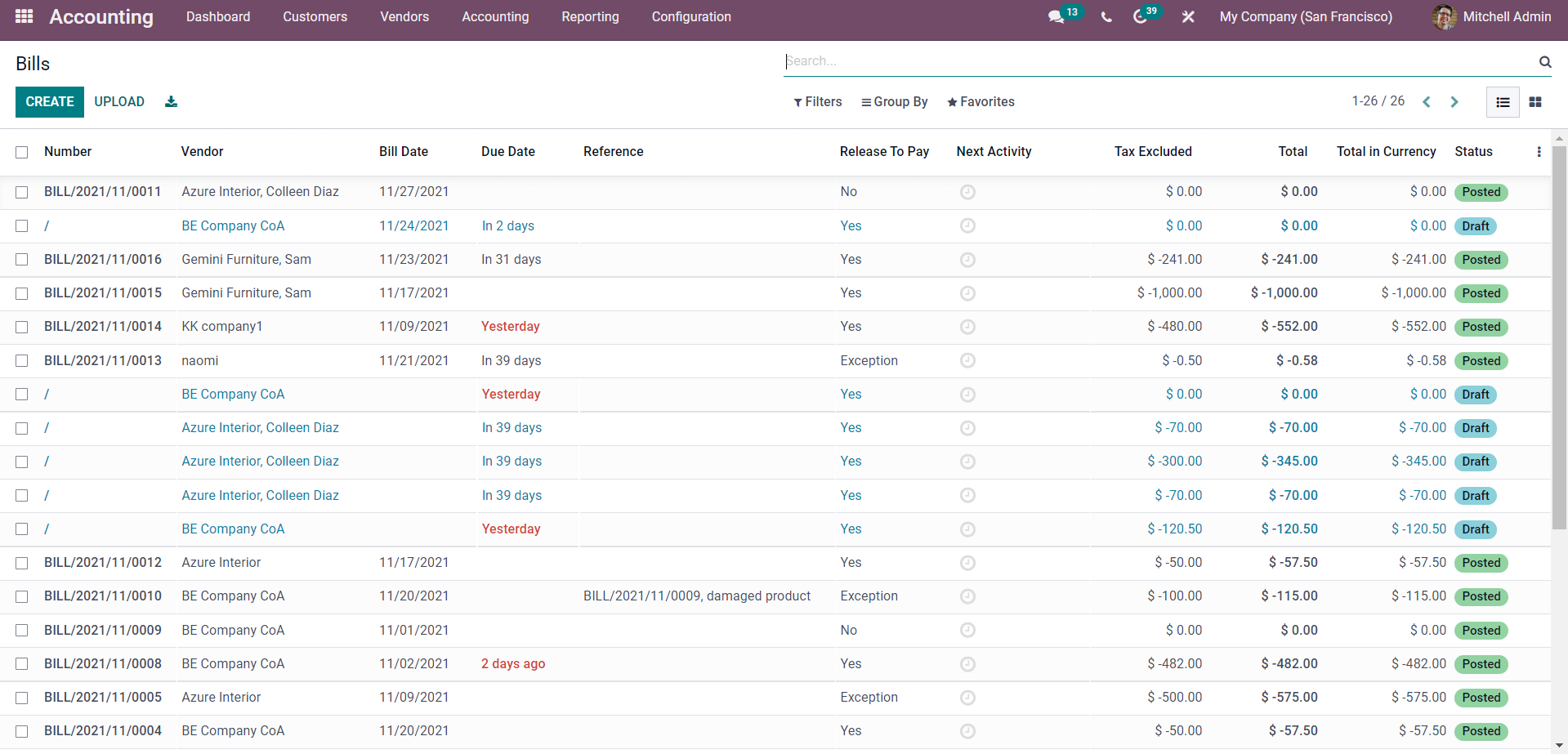1568x754 pixels.
Task: Open the Configuration menu
Action: (691, 17)
